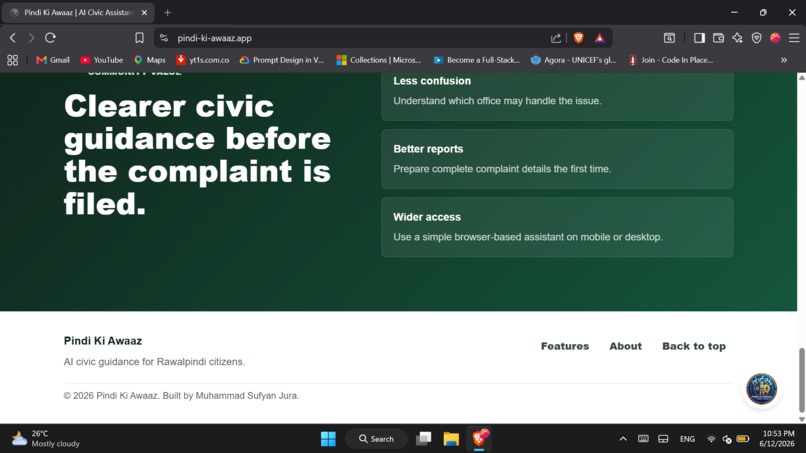Open the Leo AI sparkle icon
The image size is (806, 453).
(x=737, y=38)
